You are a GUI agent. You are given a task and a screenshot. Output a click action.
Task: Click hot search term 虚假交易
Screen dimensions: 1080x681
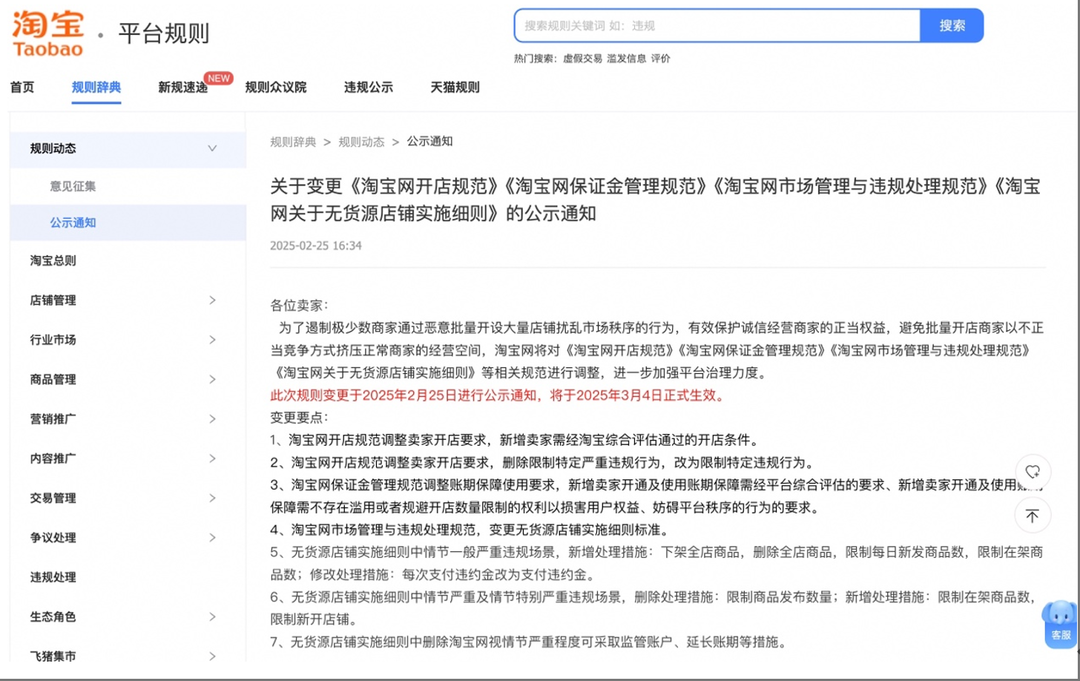582,59
